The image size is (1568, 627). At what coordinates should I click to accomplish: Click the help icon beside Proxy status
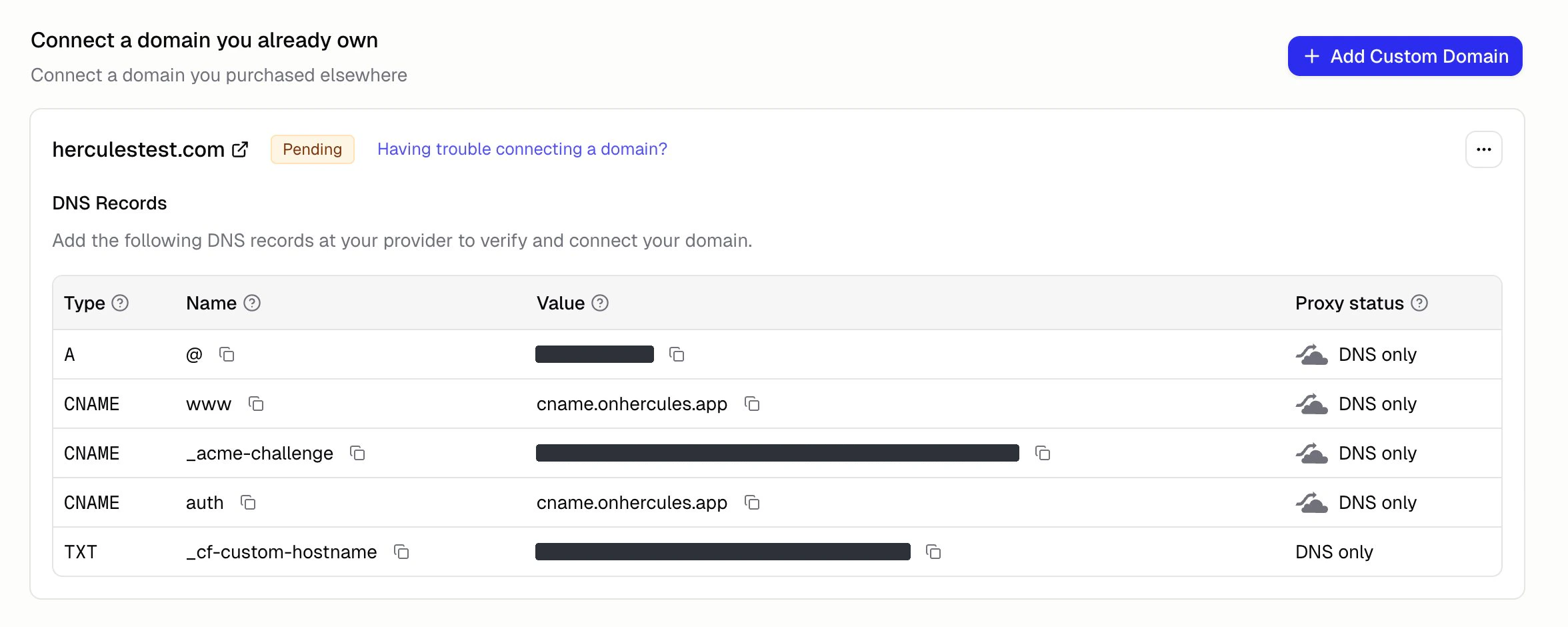(x=1421, y=303)
